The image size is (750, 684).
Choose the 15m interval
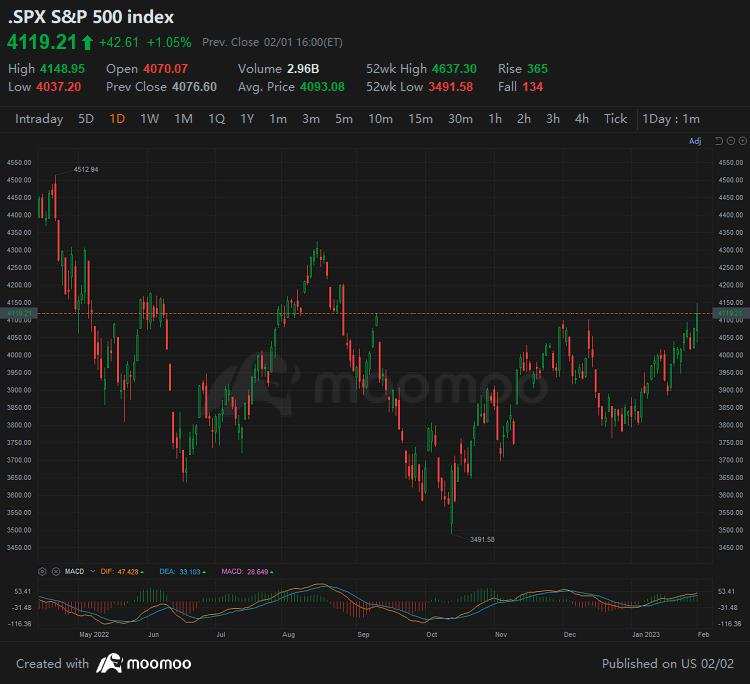tap(420, 119)
